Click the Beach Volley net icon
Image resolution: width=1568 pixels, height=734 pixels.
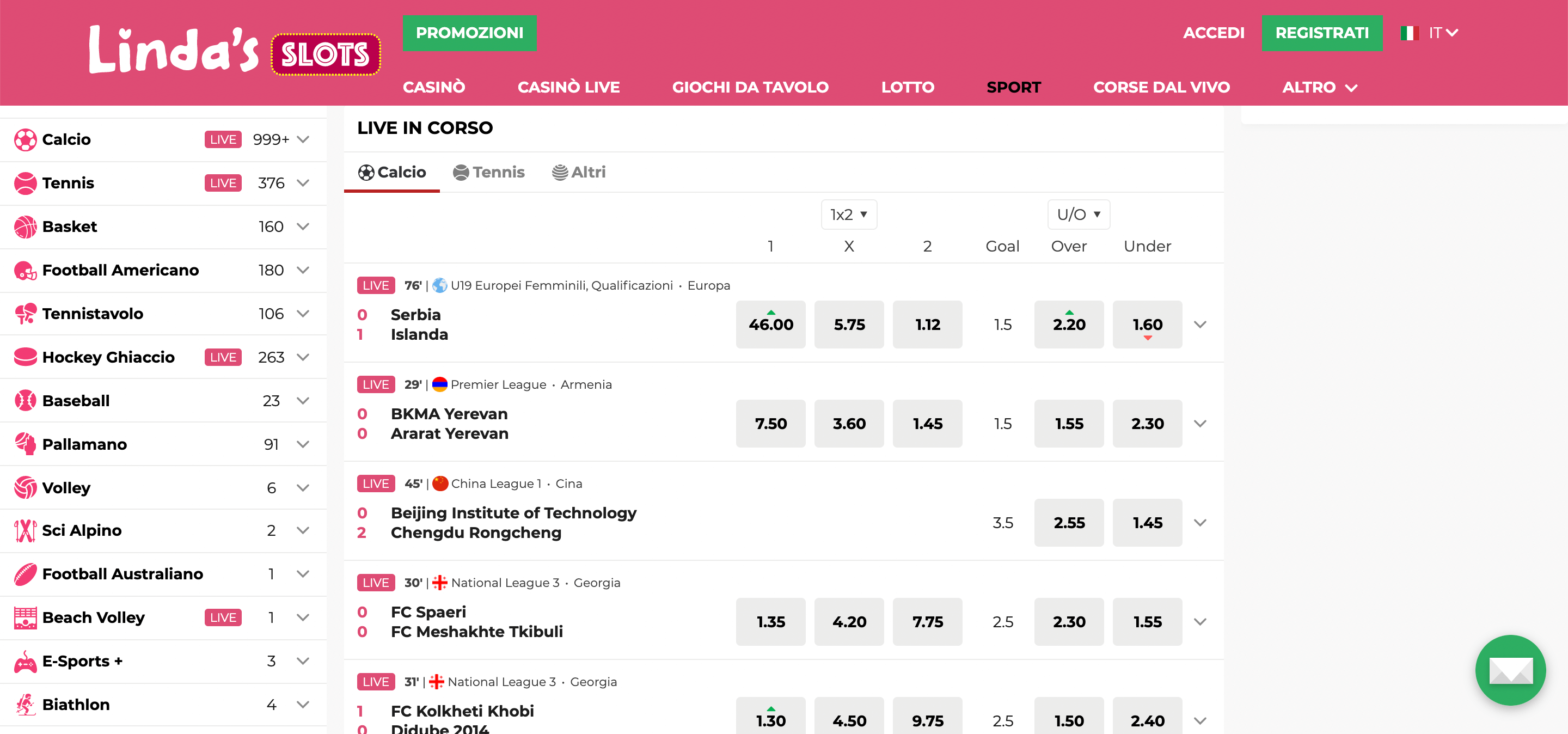(x=25, y=618)
